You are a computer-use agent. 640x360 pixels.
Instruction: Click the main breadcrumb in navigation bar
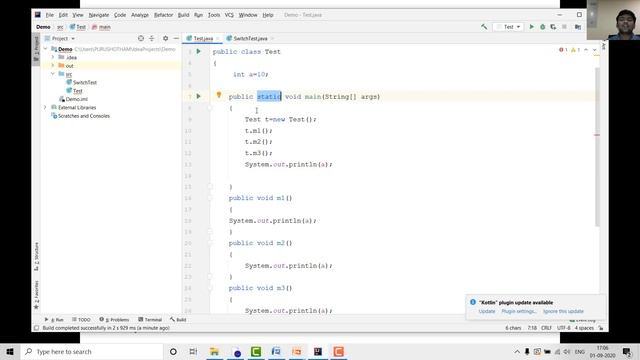[x=101, y=27]
